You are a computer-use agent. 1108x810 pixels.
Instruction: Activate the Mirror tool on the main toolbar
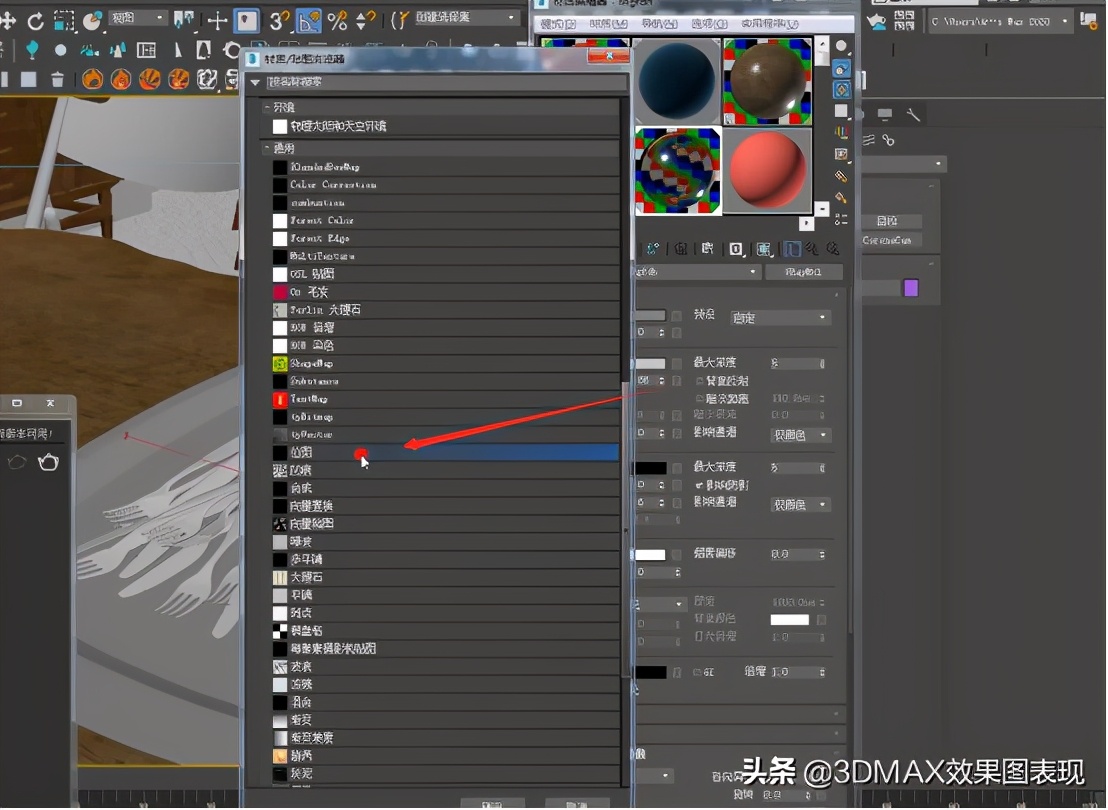click(183, 19)
